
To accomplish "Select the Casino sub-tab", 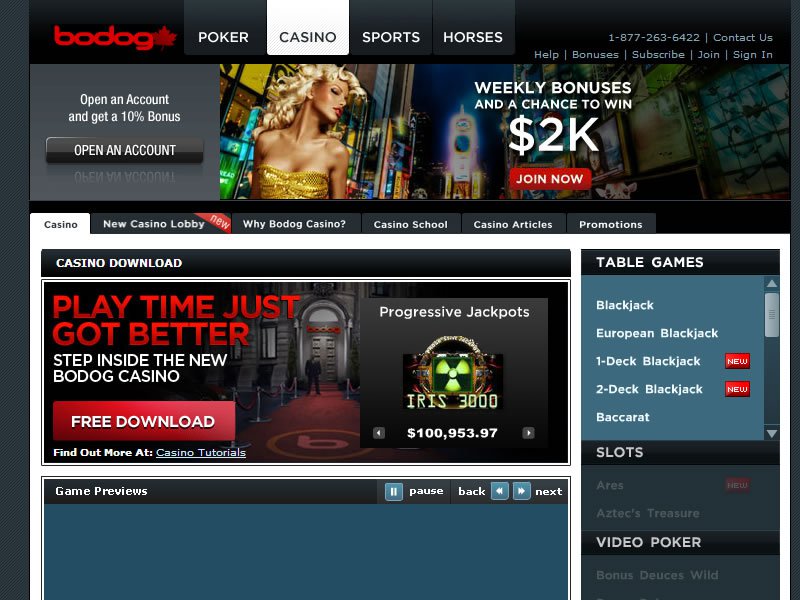I will tap(60, 224).
